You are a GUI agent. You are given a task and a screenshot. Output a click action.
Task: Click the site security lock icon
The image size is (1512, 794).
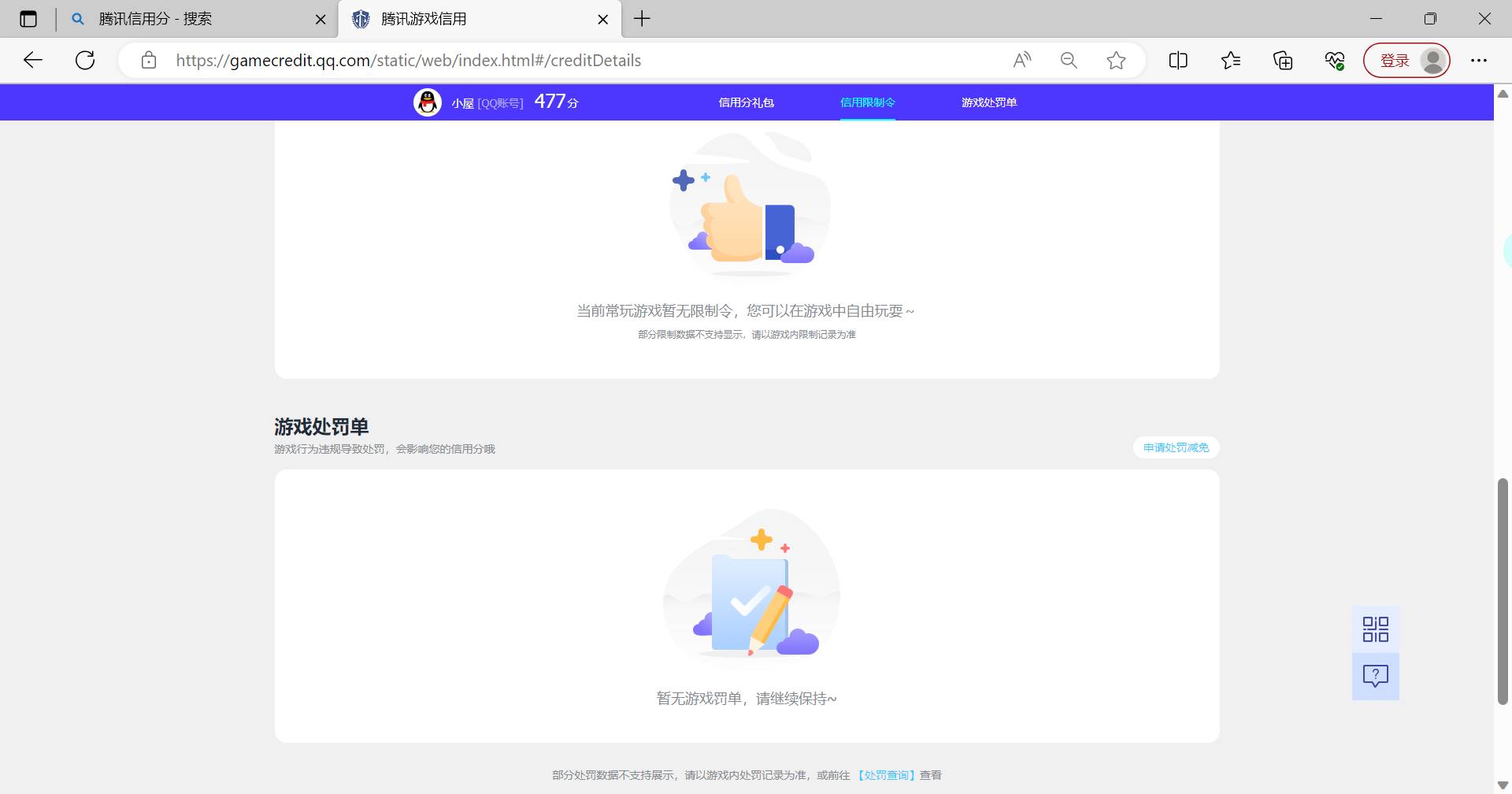pyautogui.click(x=149, y=60)
